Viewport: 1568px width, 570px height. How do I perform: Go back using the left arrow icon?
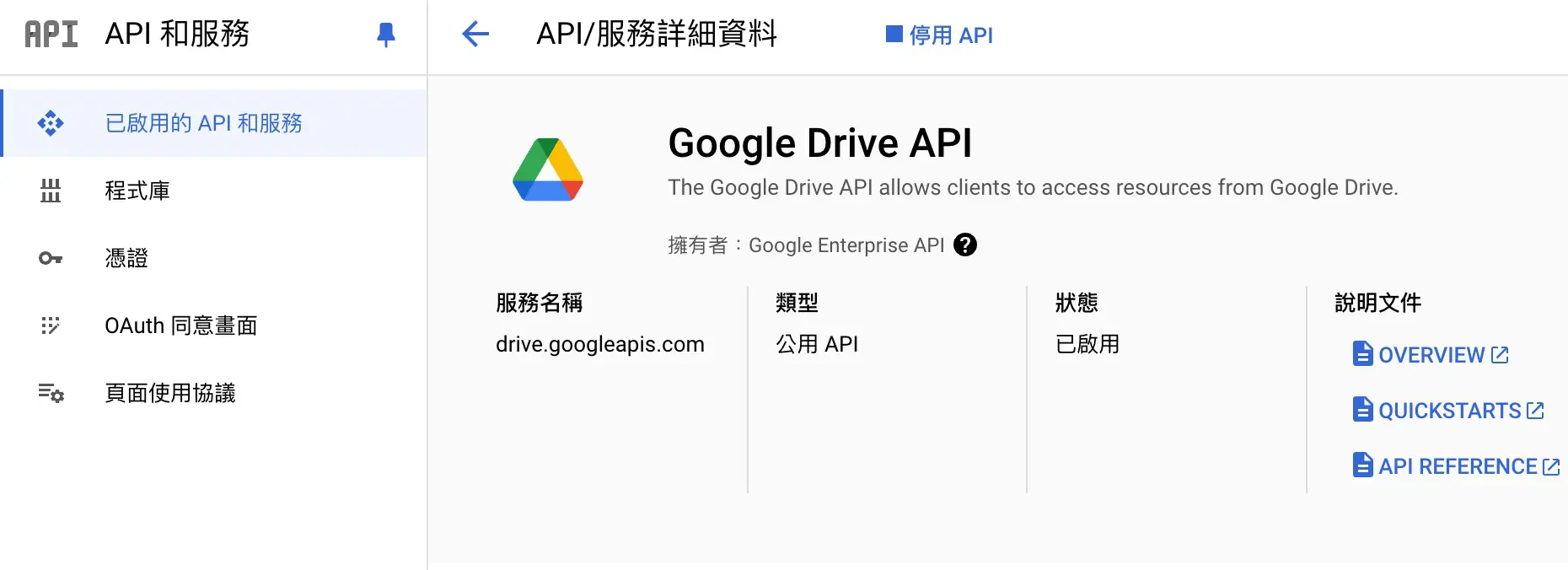tap(475, 34)
